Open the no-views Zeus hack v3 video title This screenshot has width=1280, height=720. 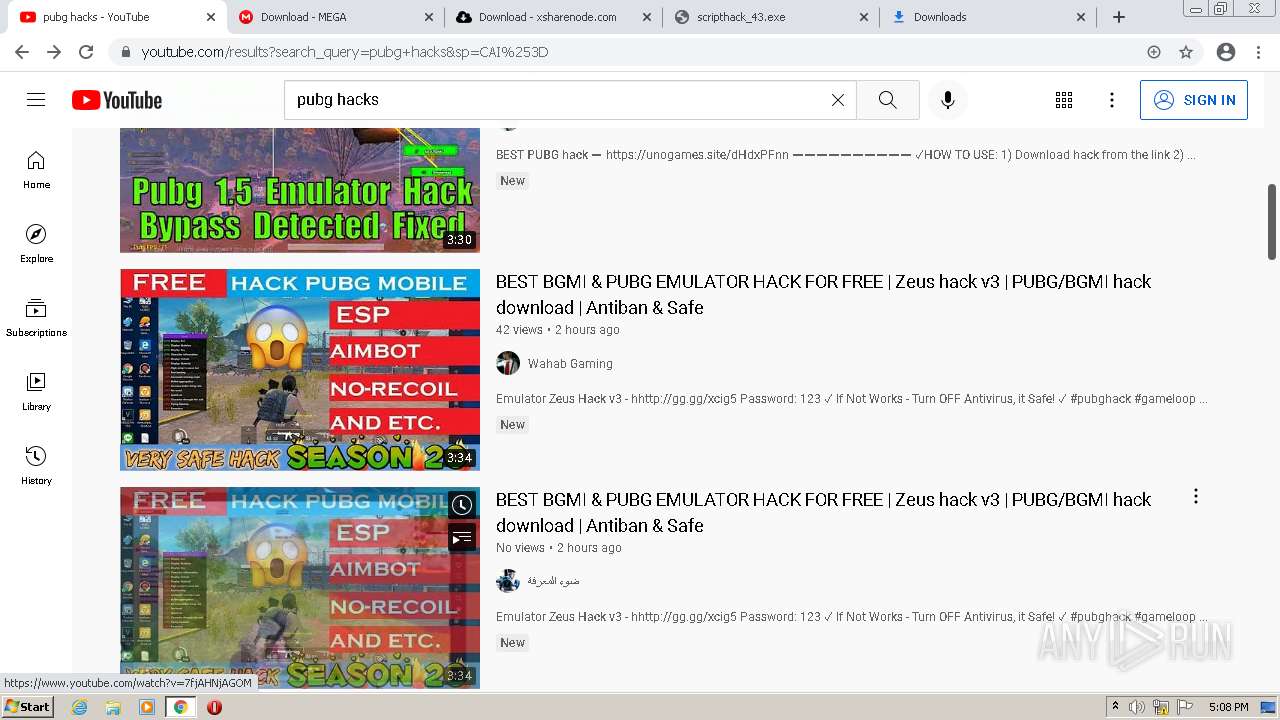click(823, 512)
